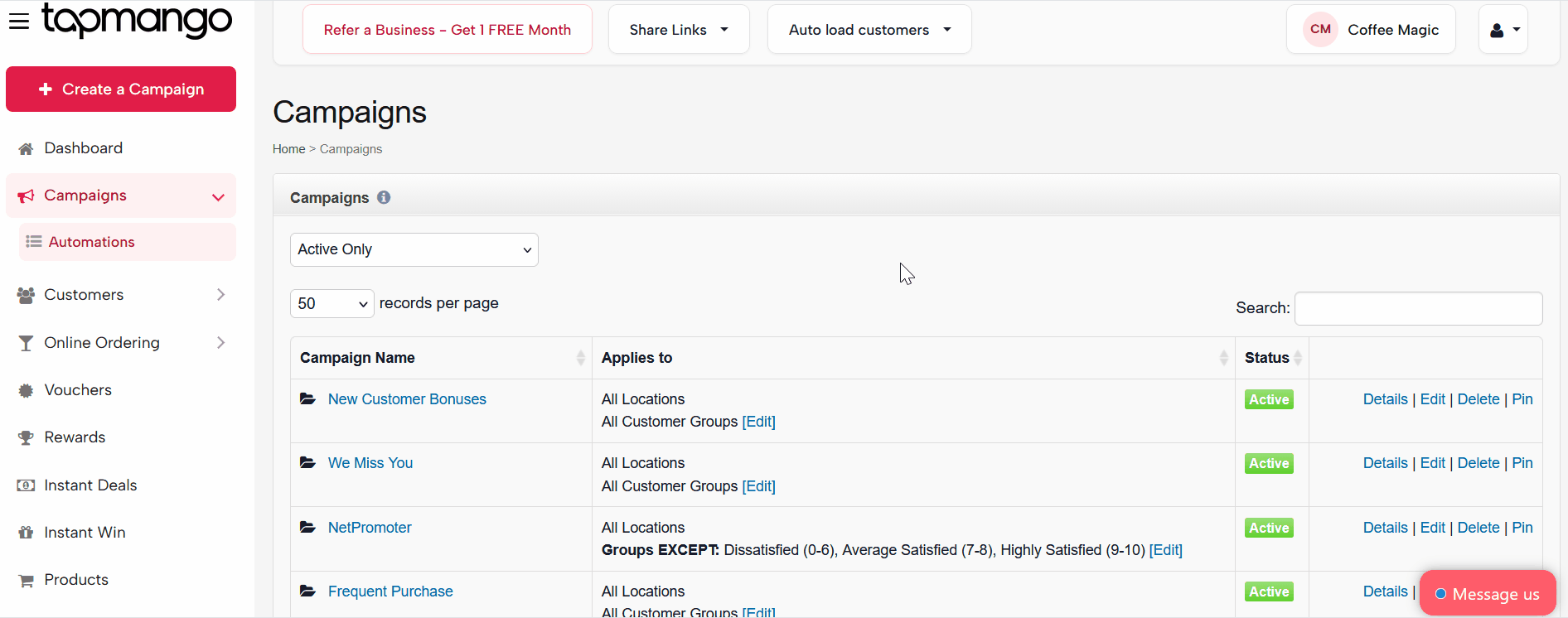
Task: Open the We Miss You campaign
Action: pos(370,463)
